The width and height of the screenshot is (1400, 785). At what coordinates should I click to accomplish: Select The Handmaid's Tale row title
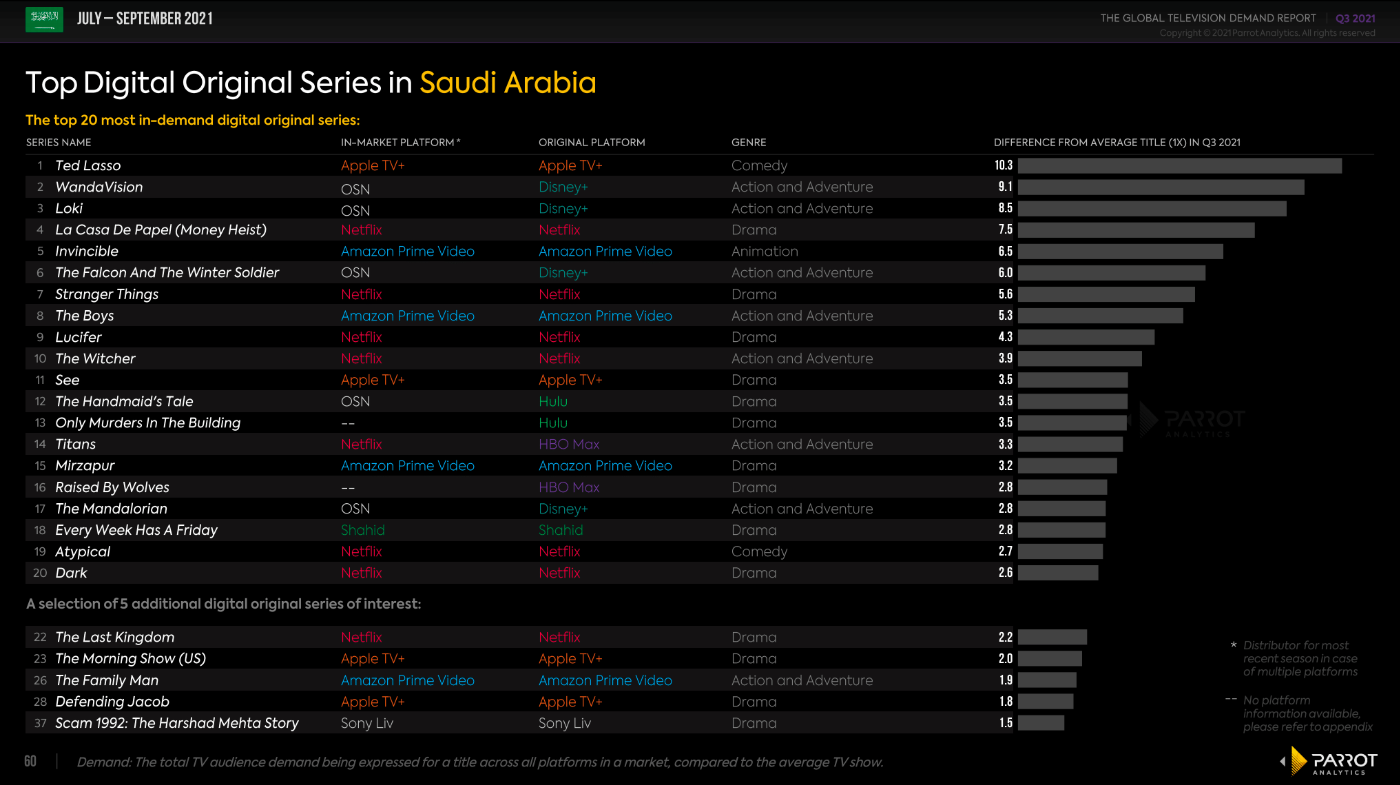[x=124, y=401]
